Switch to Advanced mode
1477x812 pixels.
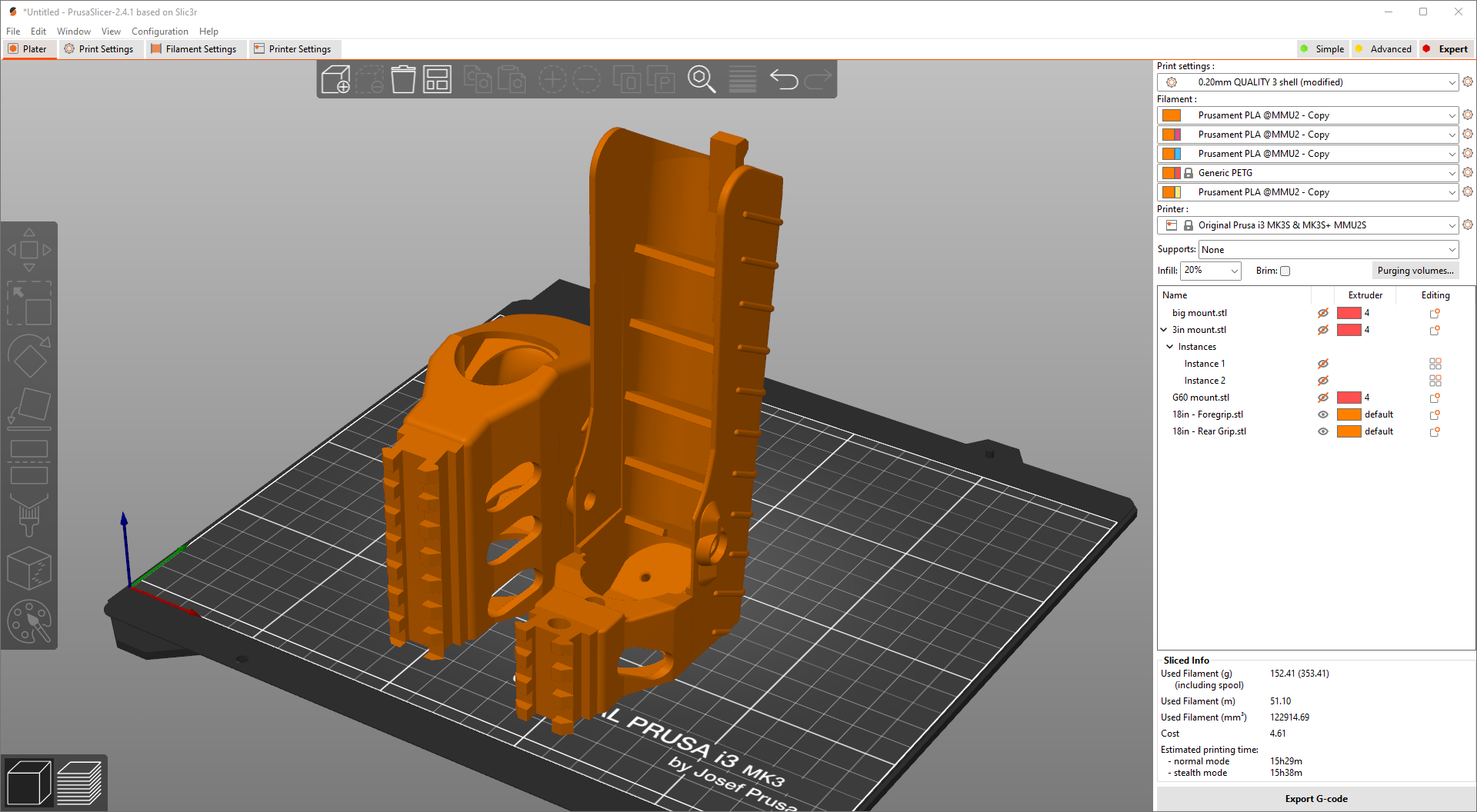coord(1383,48)
